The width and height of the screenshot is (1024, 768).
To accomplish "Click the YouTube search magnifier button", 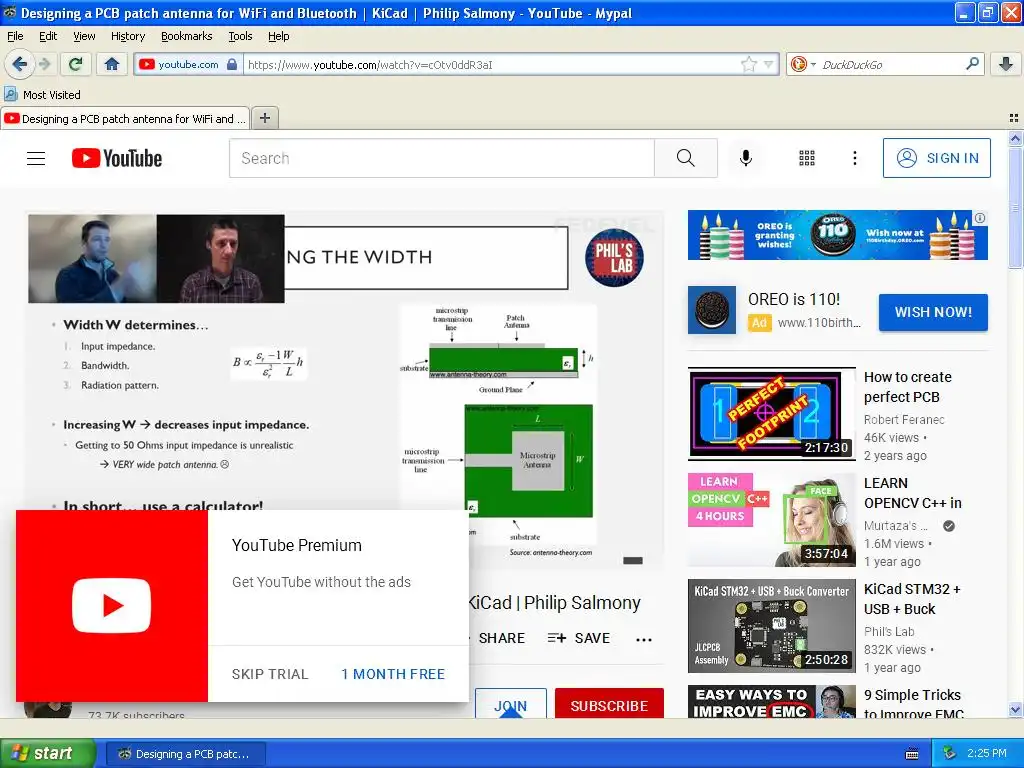I will click(x=685, y=158).
